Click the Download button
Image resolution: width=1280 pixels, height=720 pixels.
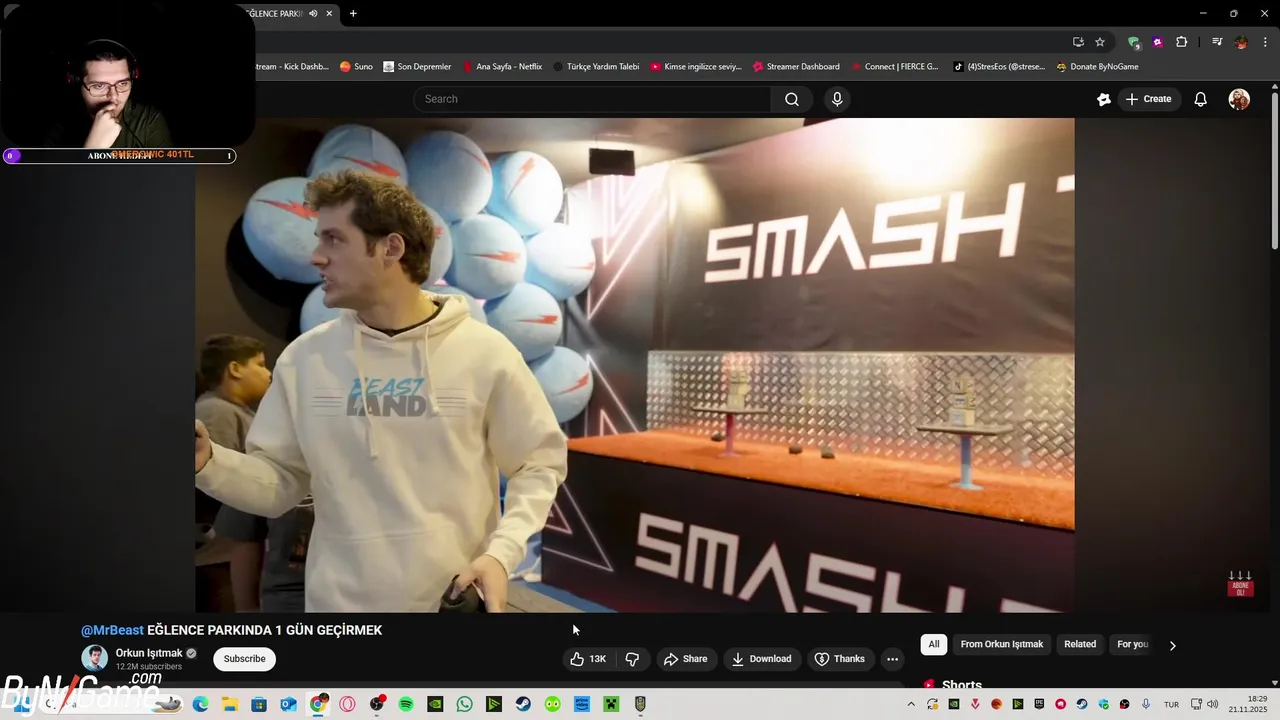(x=762, y=659)
